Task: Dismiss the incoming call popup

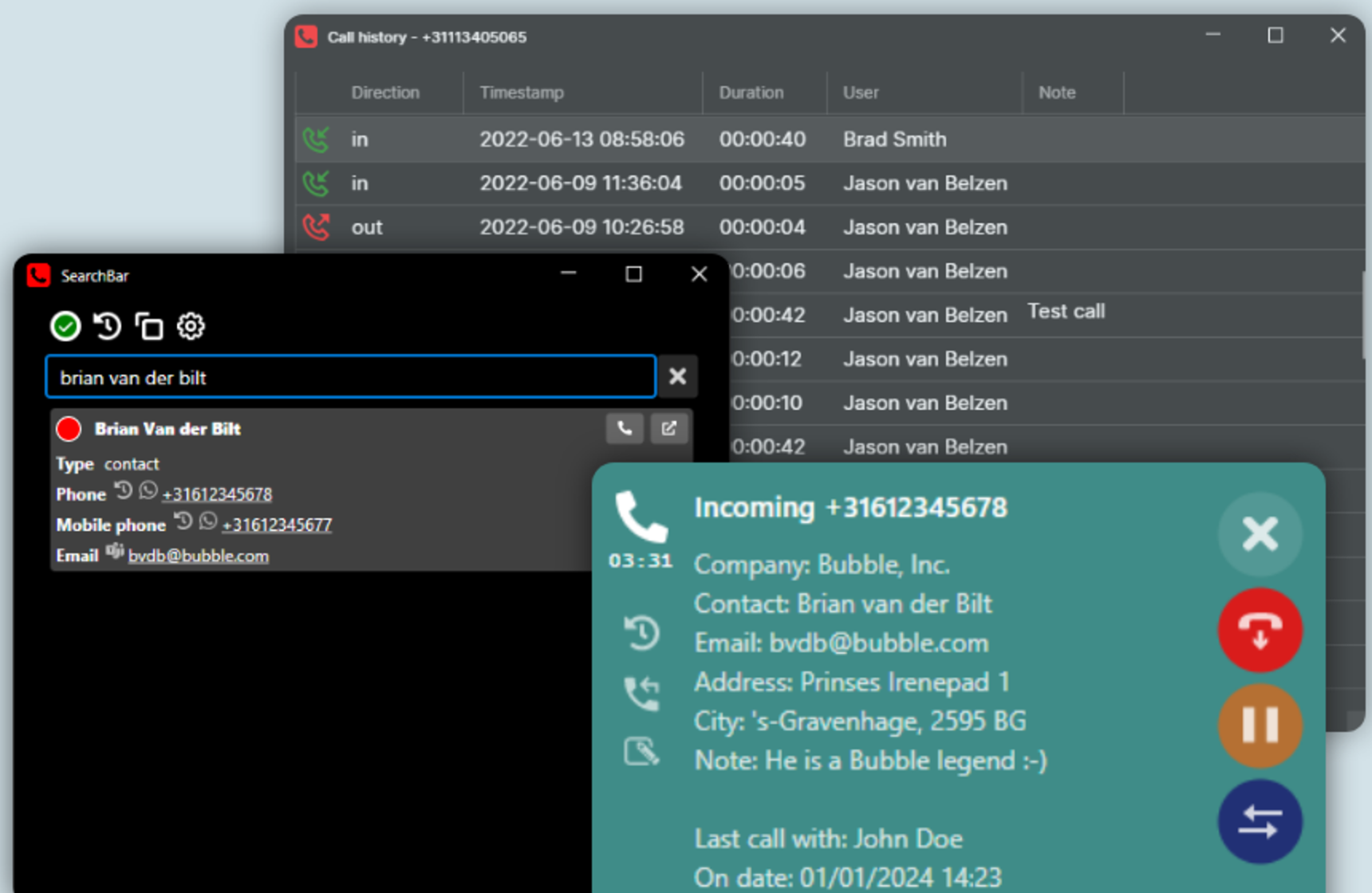Action: pos(1260,533)
